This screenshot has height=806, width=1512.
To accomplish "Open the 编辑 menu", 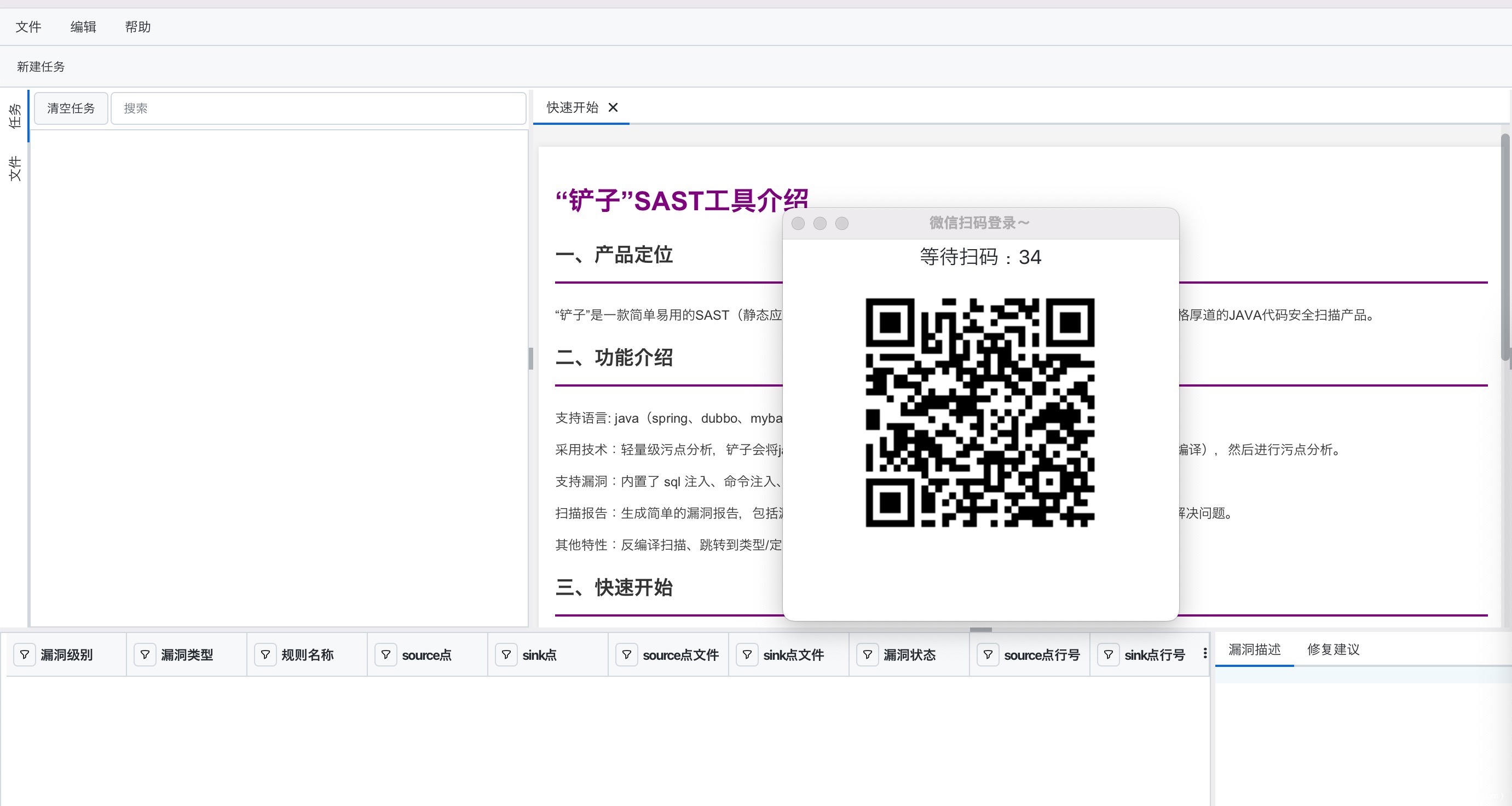I will click(x=83, y=27).
